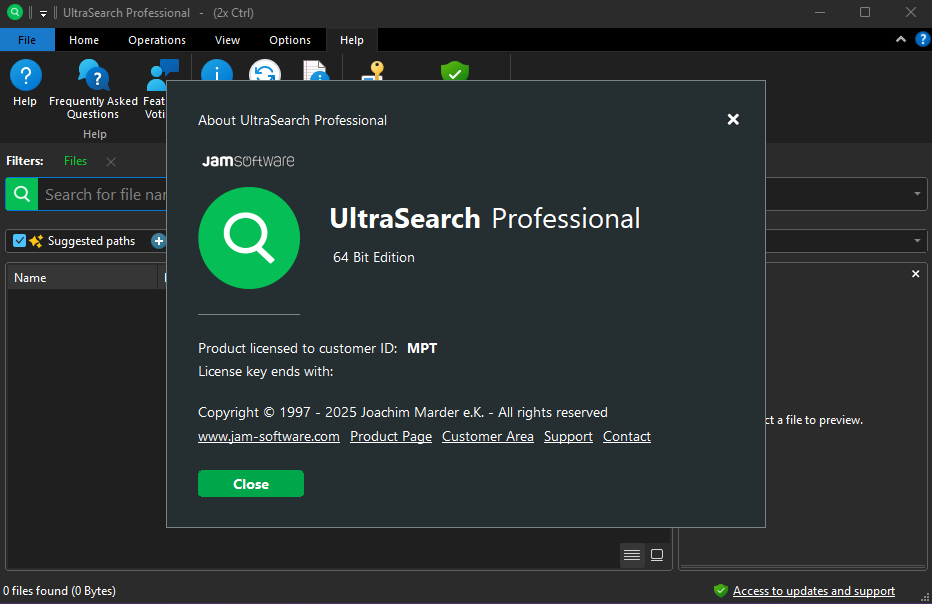Viewport: 932px width, 604px height.
Task: Minimize the UltraSearch window
Action: (x=820, y=12)
